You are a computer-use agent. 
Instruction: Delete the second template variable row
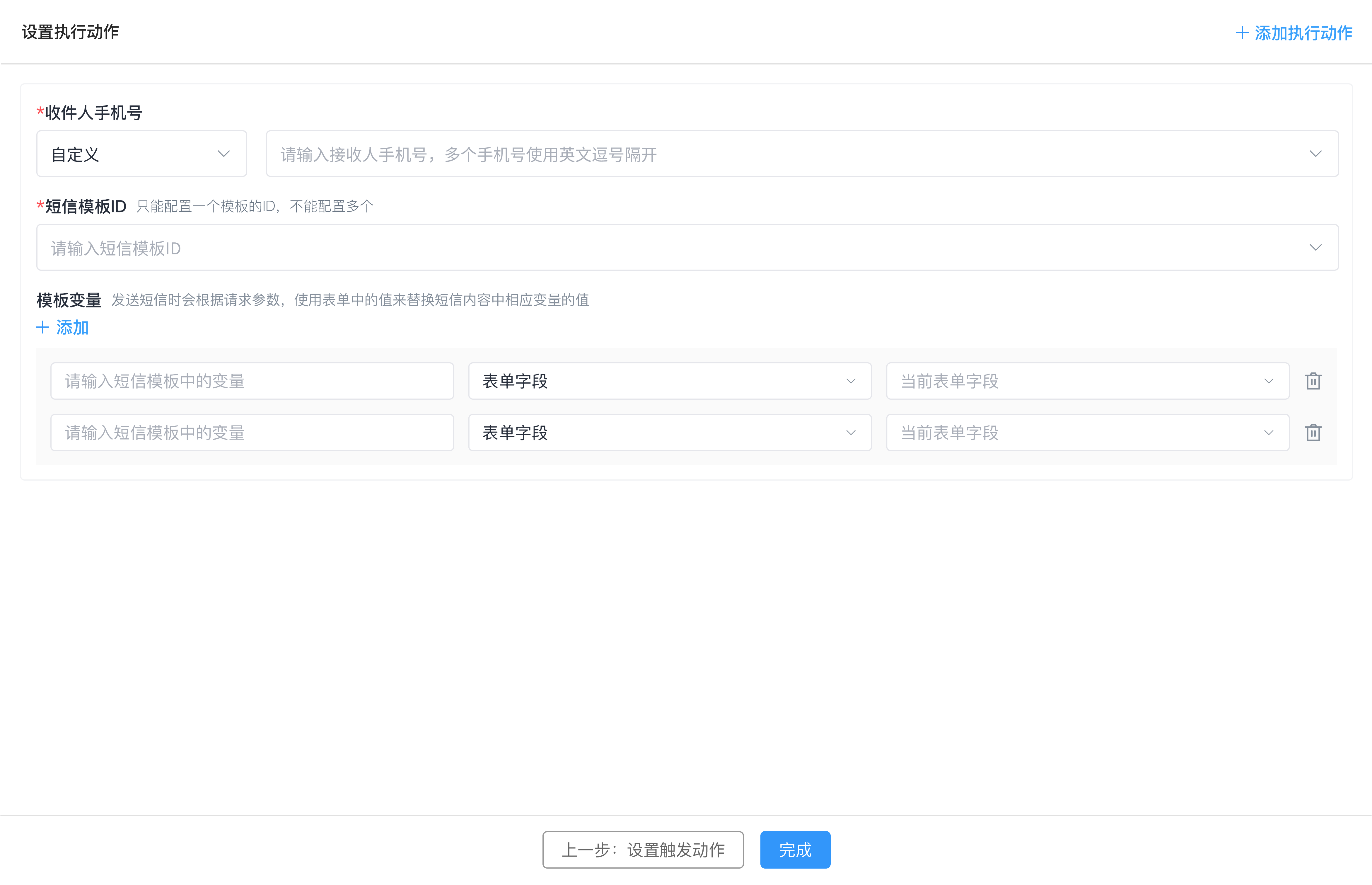1313,433
